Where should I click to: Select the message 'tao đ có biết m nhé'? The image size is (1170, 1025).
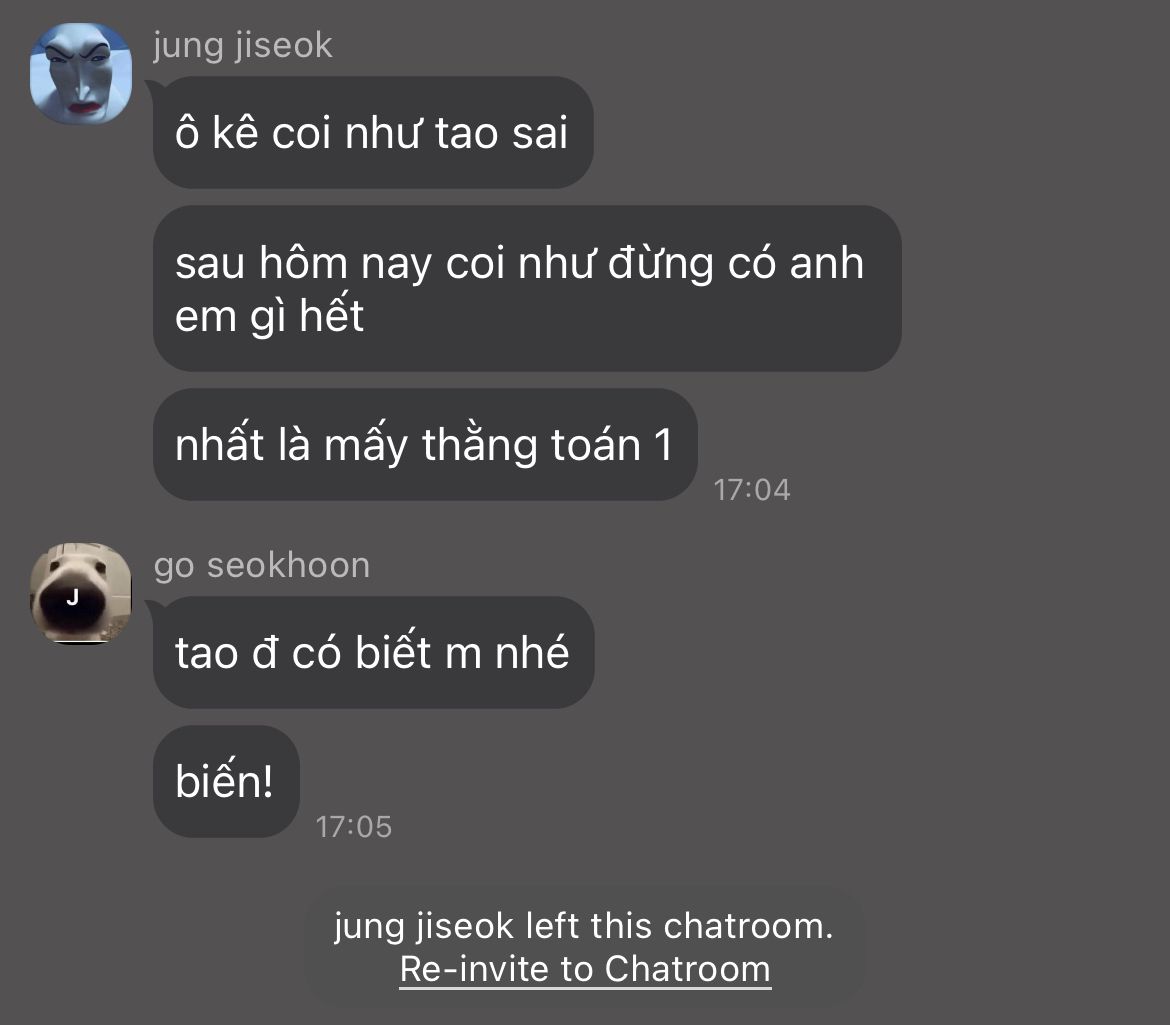coord(374,652)
